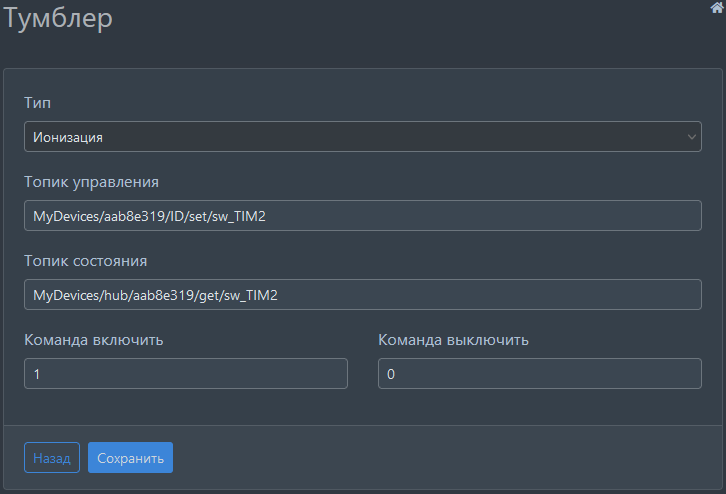Open the Тип dropdown
Viewport: 726px width, 494px height.
point(362,137)
